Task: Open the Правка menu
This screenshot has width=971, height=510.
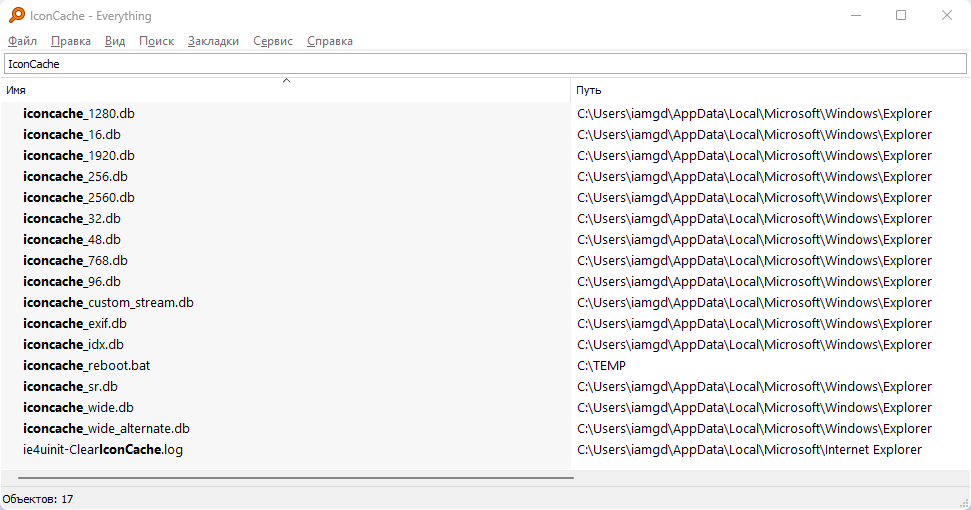Action: (x=70, y=41)
